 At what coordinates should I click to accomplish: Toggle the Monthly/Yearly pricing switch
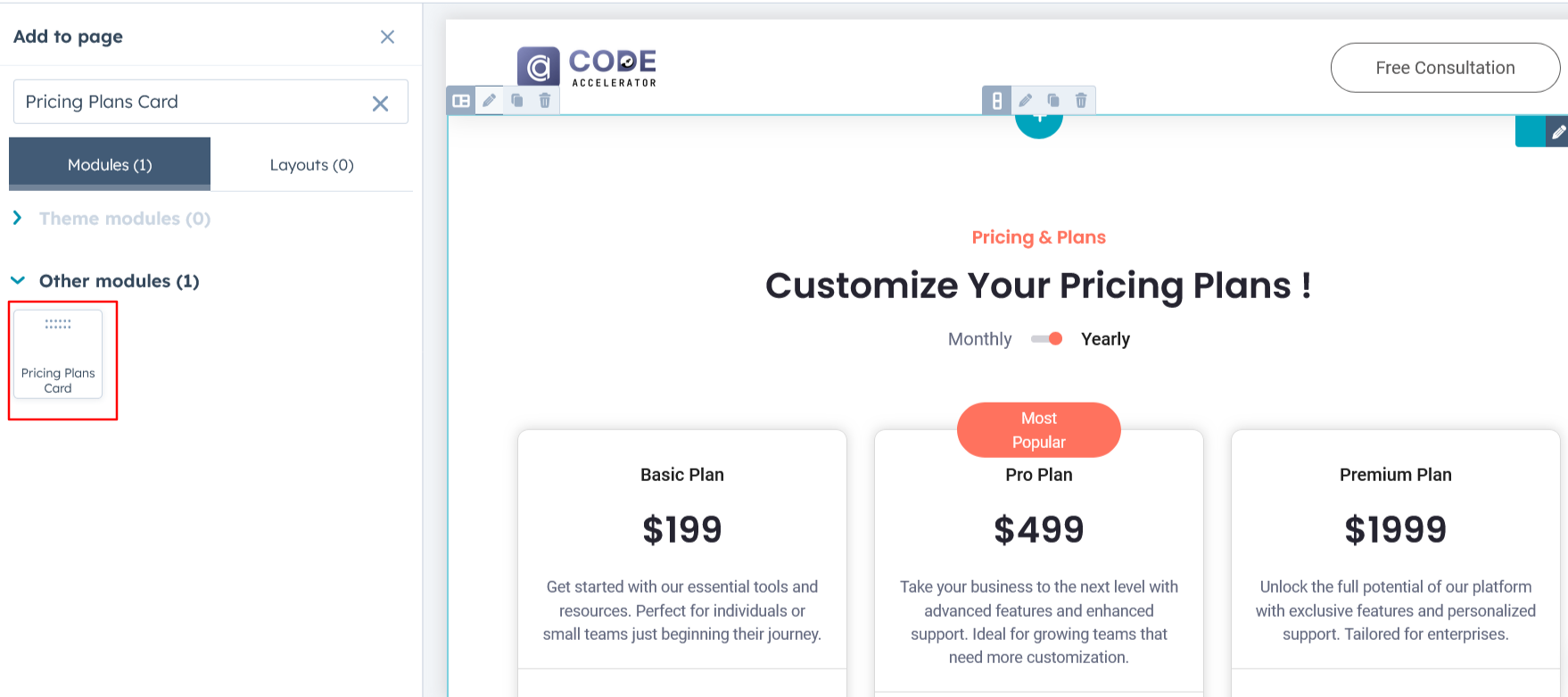click(1046, 339)
